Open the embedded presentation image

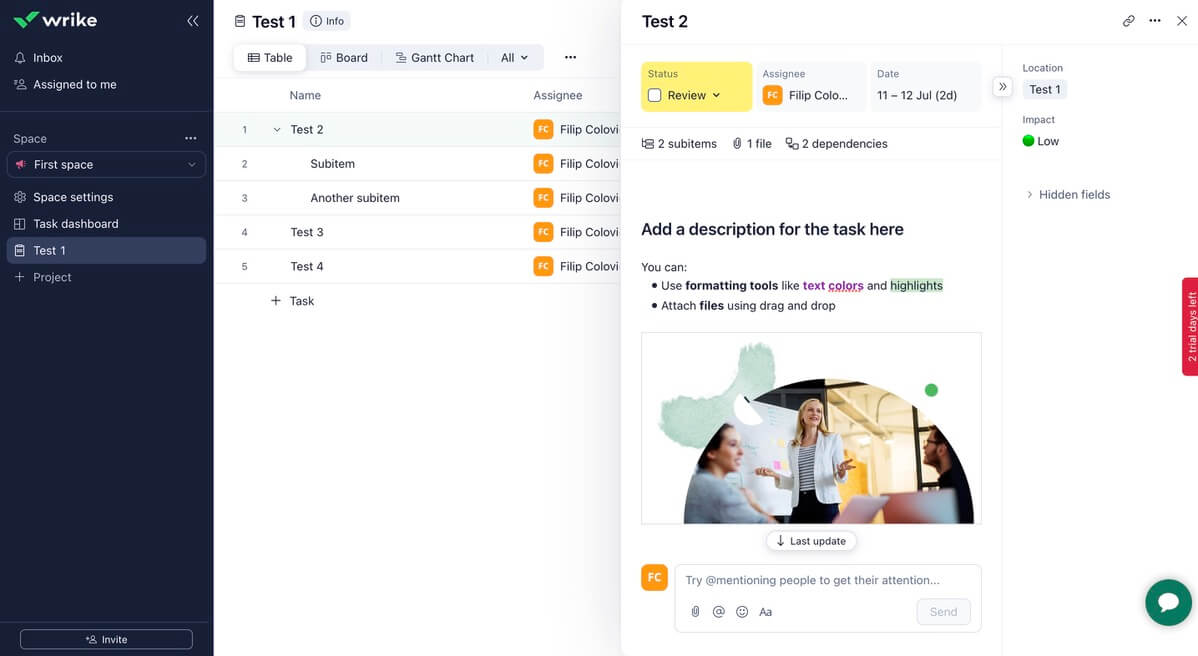tap(811, 428)
